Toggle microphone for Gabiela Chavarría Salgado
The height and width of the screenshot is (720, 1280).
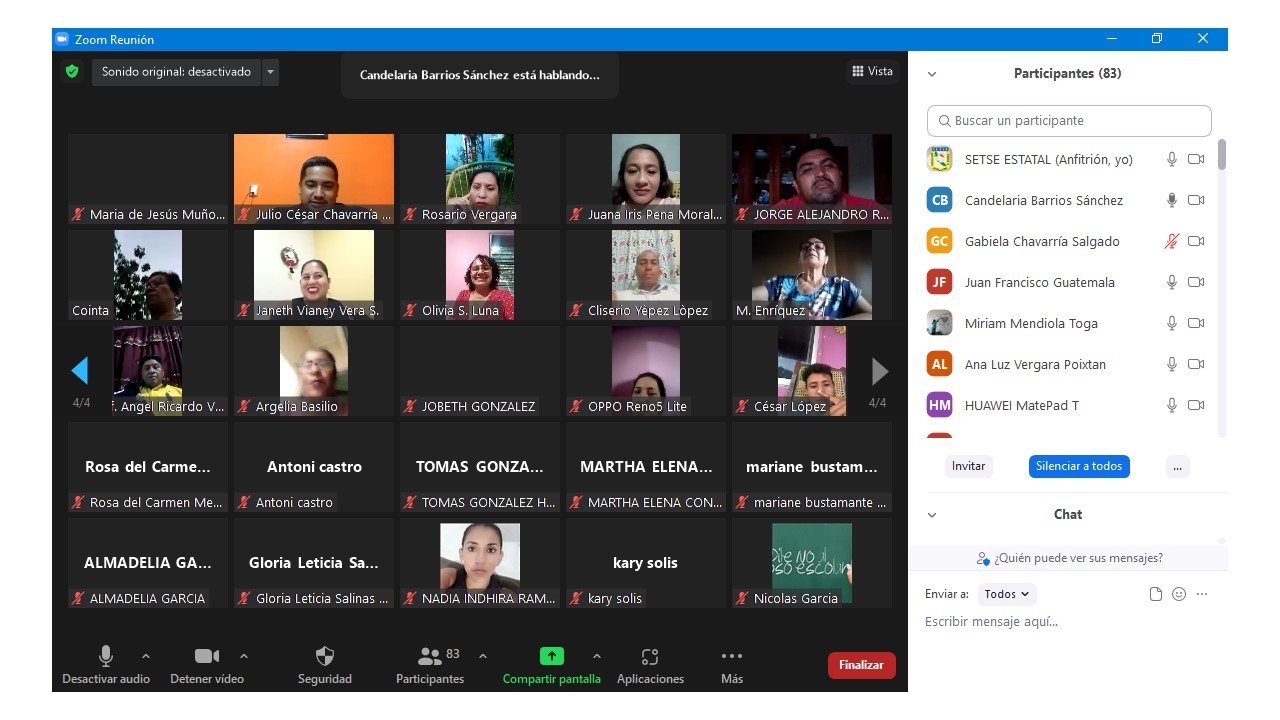1172,241
